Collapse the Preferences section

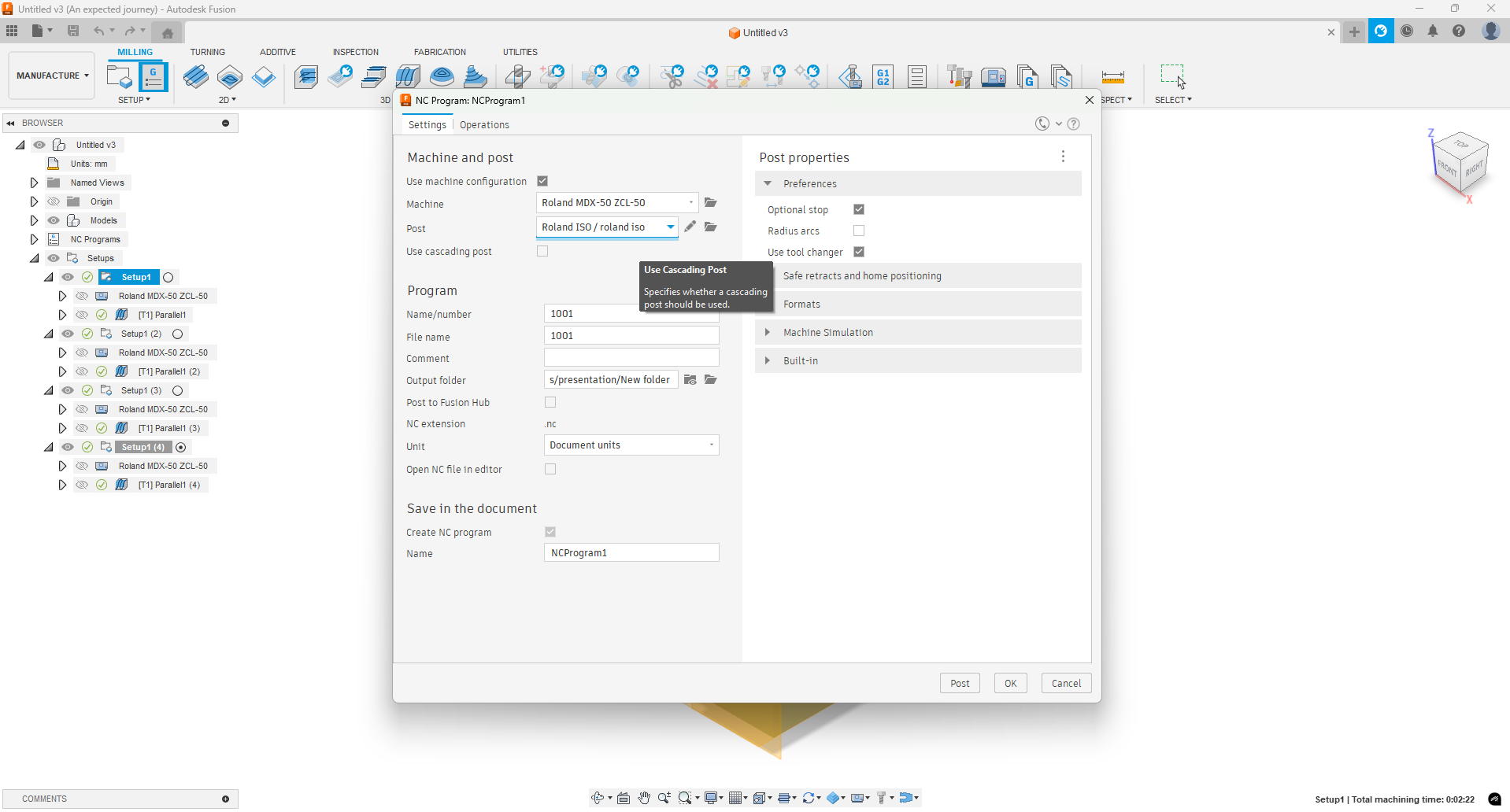pos(768,183)
